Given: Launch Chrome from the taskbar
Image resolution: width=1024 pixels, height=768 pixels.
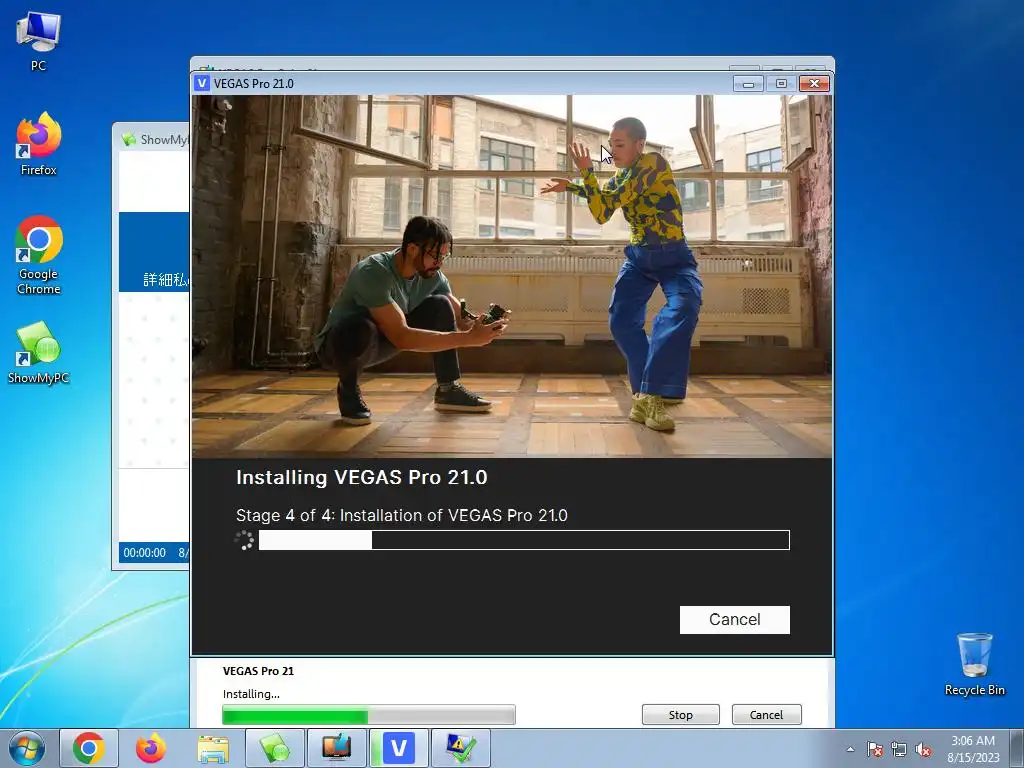Looking at the screenshot, I should point(89,748).
